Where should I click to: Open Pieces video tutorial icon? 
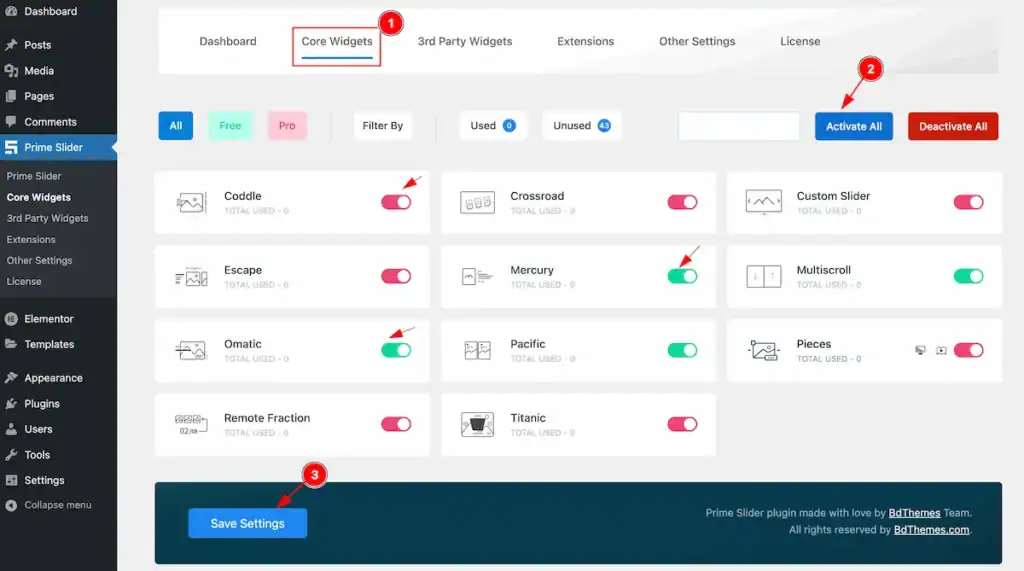tap(941, 351)
